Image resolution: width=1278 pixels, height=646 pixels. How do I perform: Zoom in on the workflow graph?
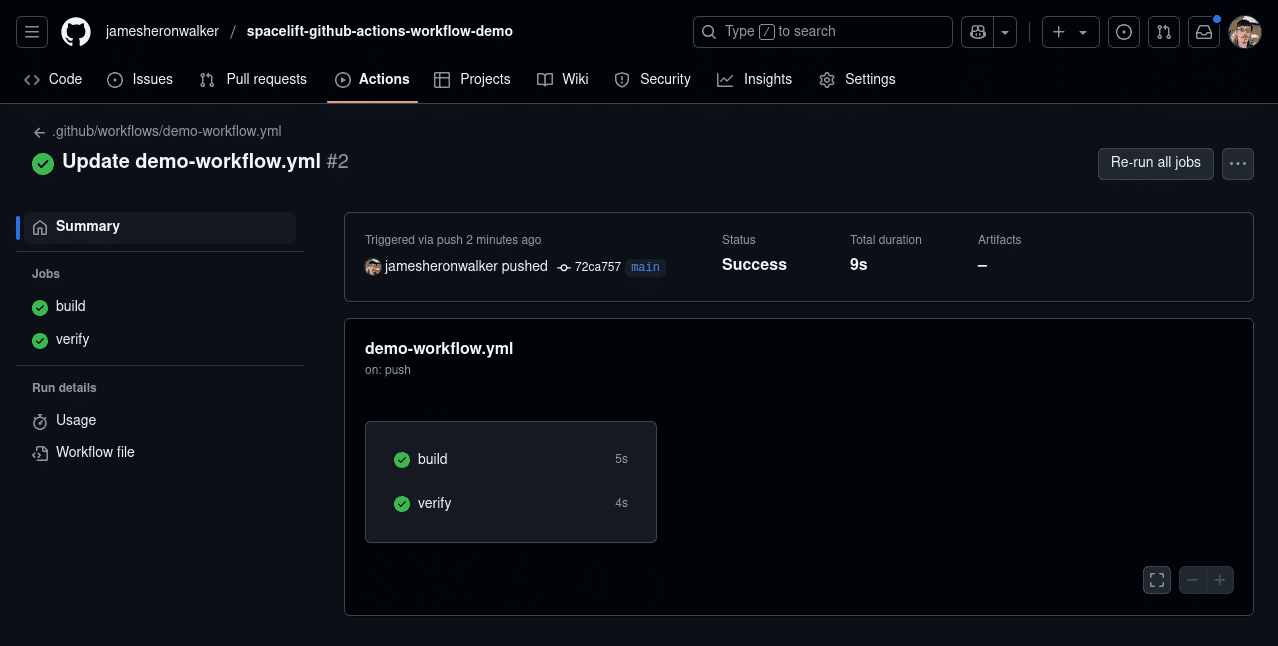point(1219,580)
